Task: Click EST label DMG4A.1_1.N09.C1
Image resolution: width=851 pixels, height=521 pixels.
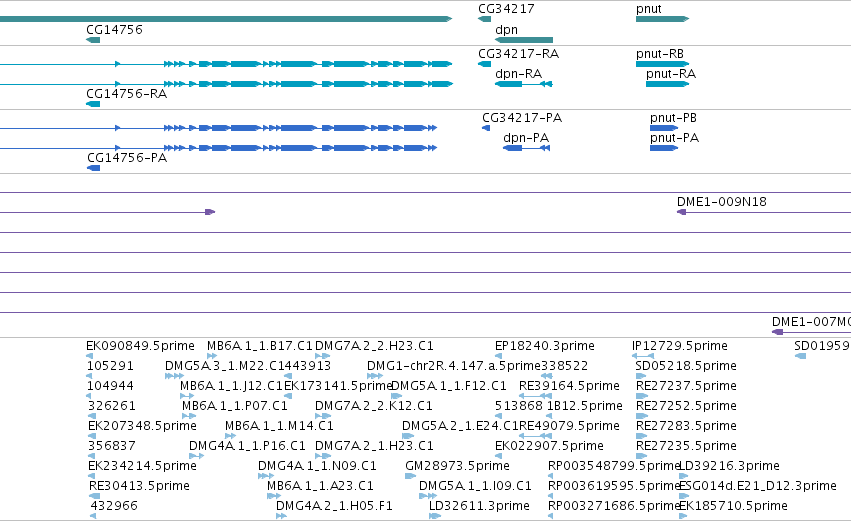Action: 317,466
